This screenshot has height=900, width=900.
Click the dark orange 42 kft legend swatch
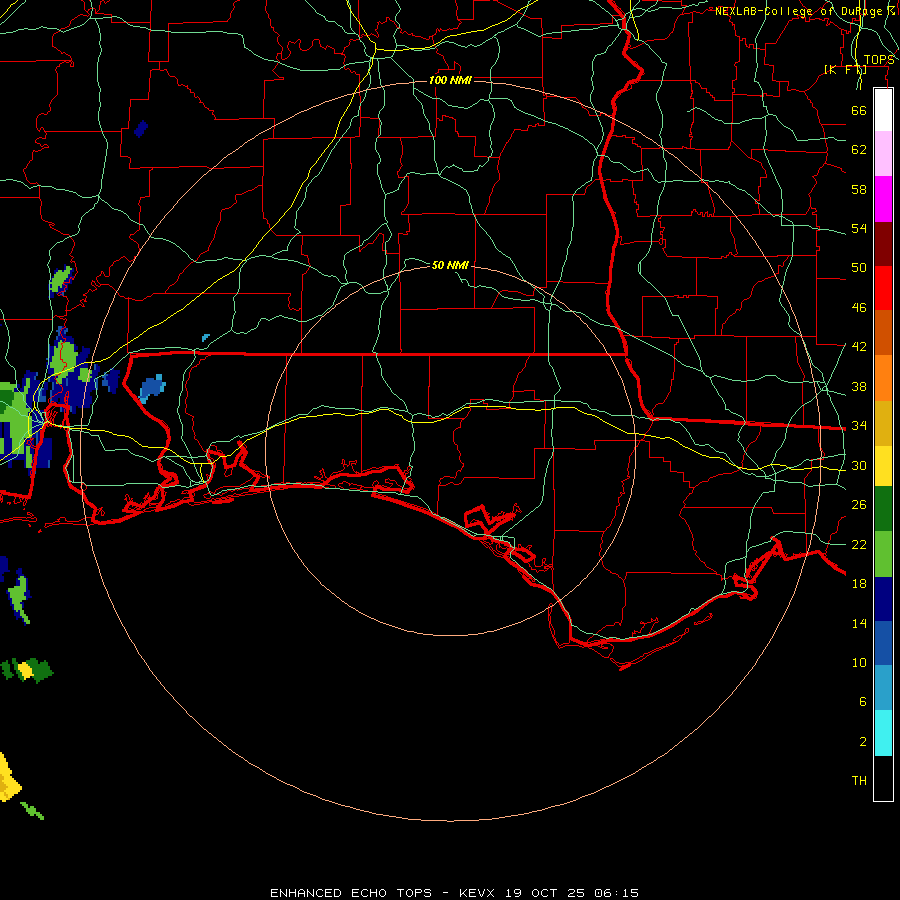883,332
